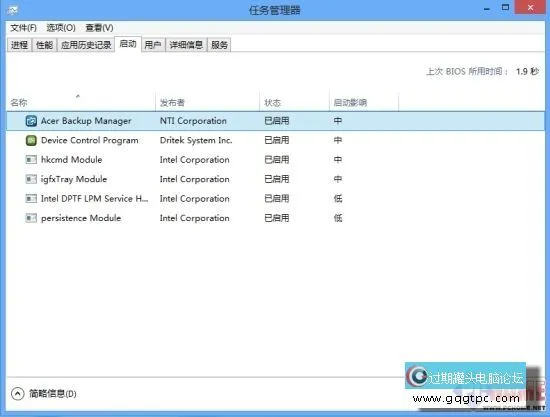550x417 pixels.
Task: Collapse to fewer details with 简略信息 arrow
Action: click(18, 394)
